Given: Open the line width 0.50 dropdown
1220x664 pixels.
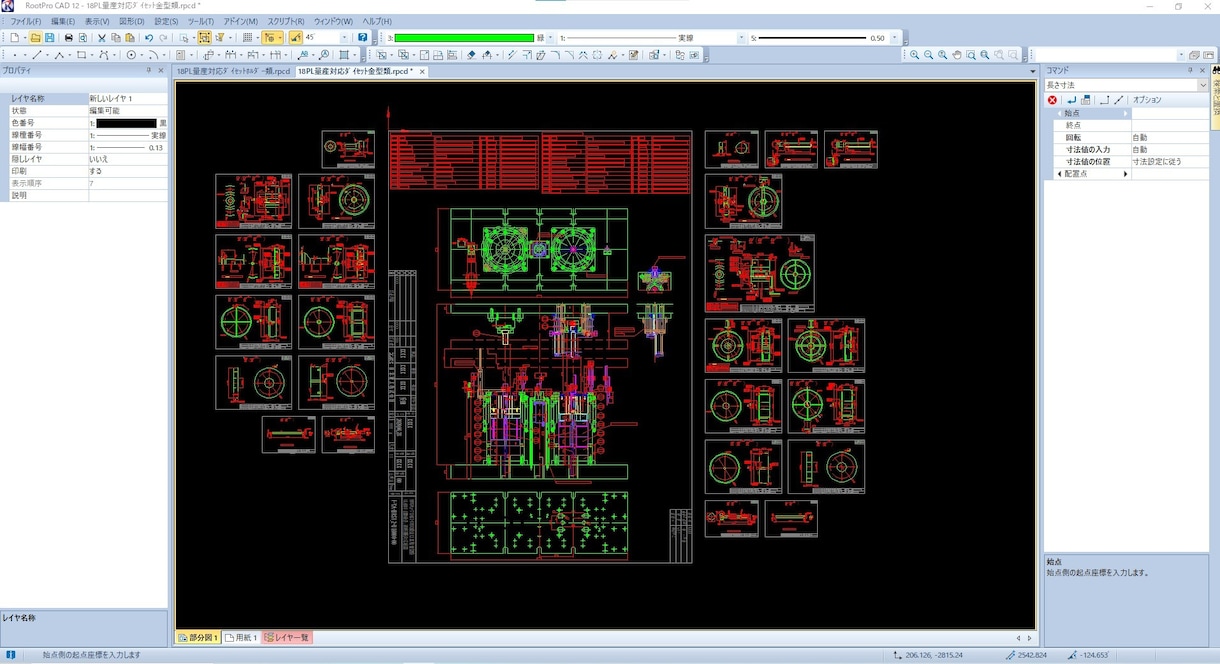Looking at the screenshot, I should point(895,38).
